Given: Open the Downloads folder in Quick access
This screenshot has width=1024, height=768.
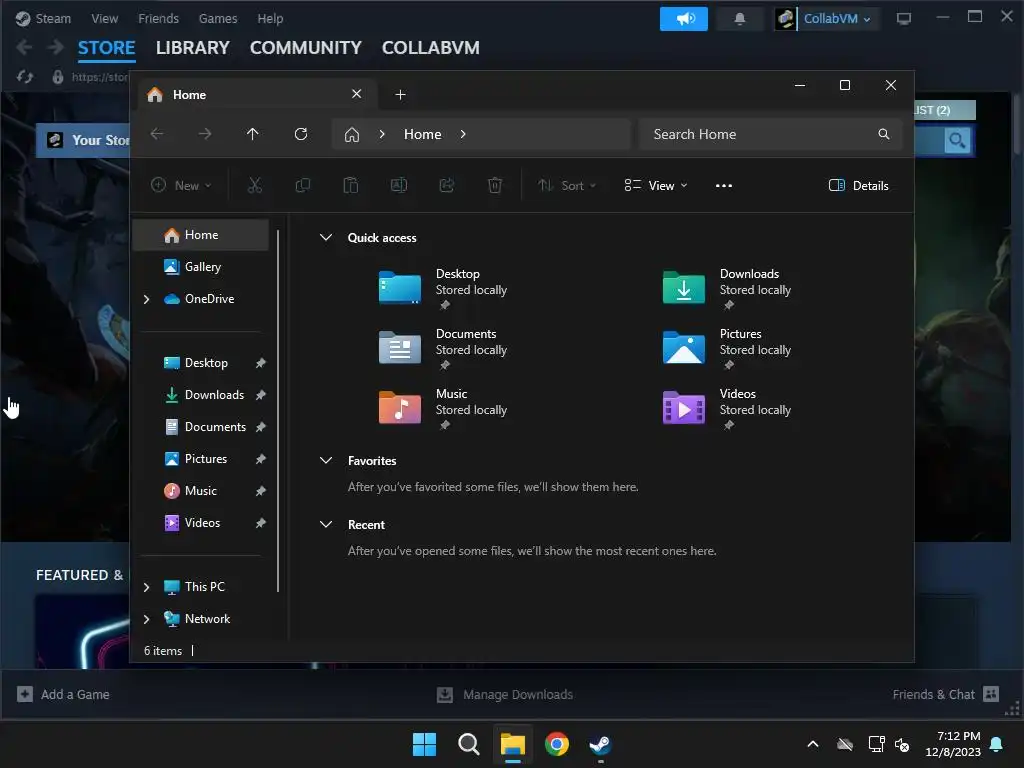Looking at the screenshot, I should tap(726, 288).
